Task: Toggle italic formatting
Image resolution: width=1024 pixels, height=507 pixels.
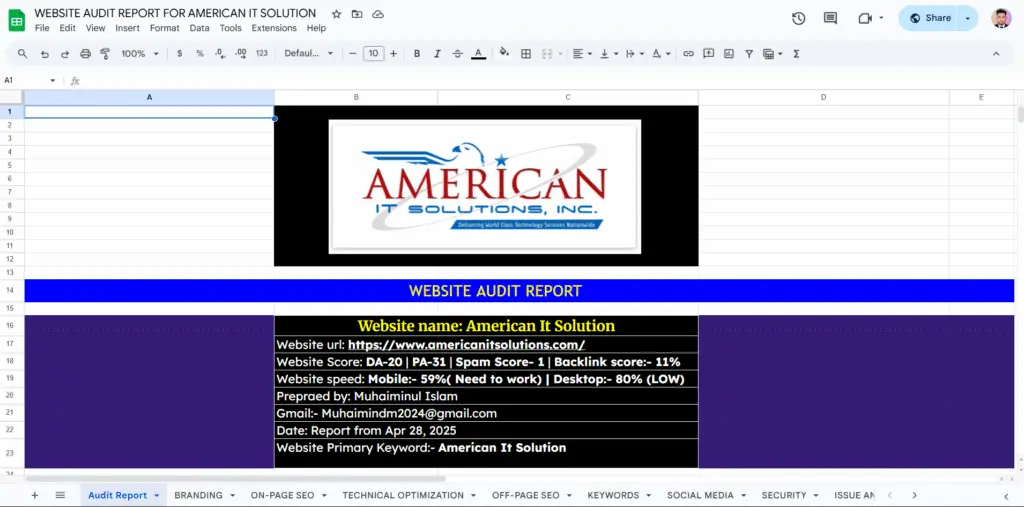Action: 437,54
